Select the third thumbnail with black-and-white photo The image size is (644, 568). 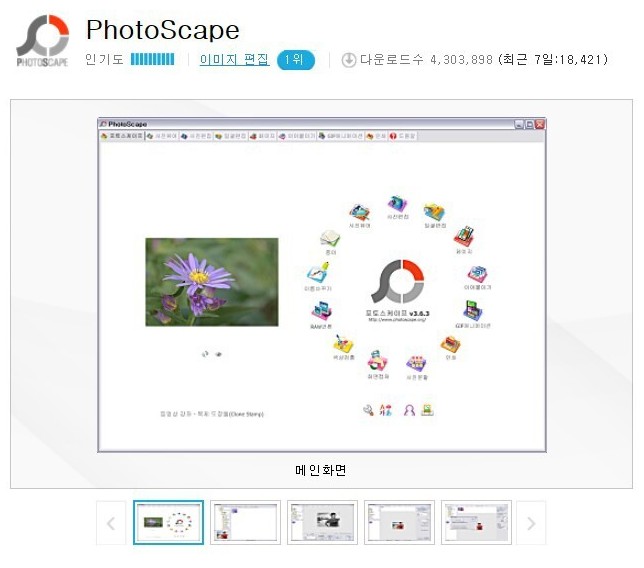pos(322,522)
